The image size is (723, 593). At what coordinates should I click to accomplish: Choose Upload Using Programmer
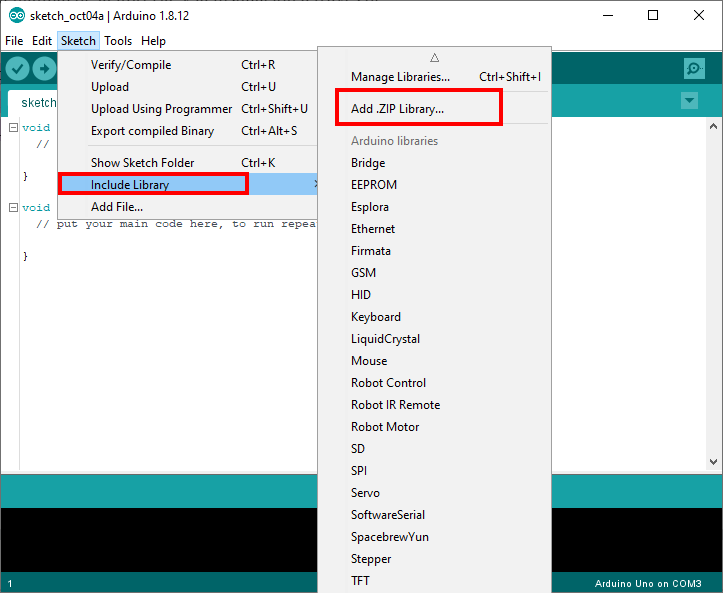click(x=188, y=109)
